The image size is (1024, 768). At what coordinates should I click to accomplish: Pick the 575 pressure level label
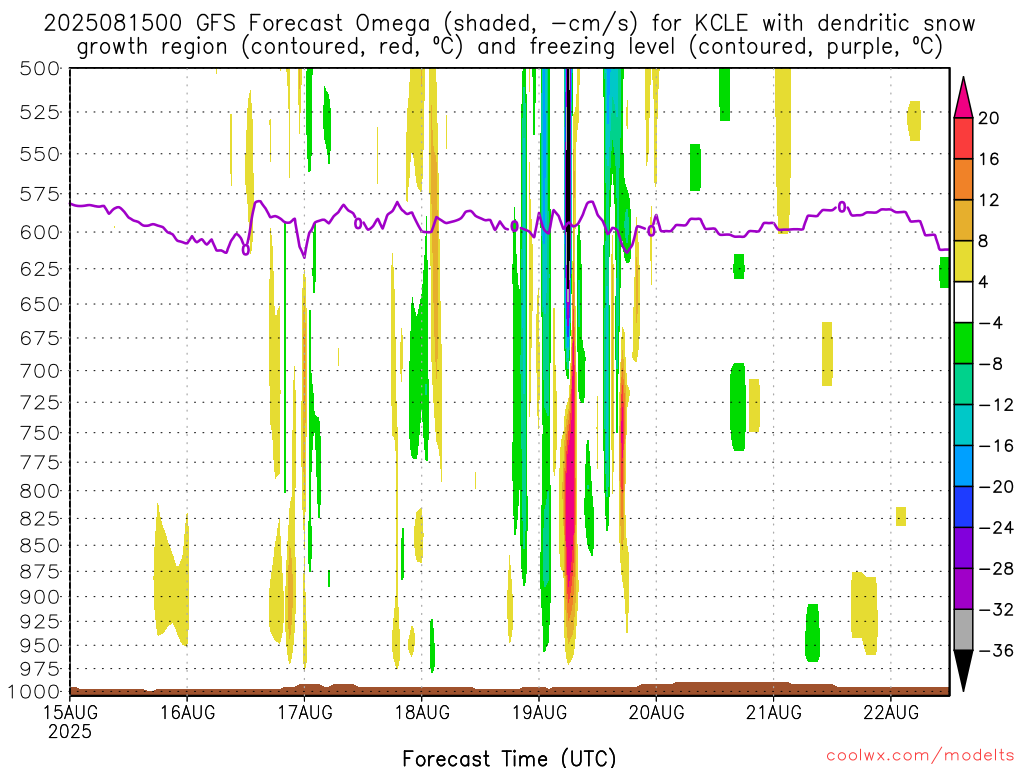[40, 195]
